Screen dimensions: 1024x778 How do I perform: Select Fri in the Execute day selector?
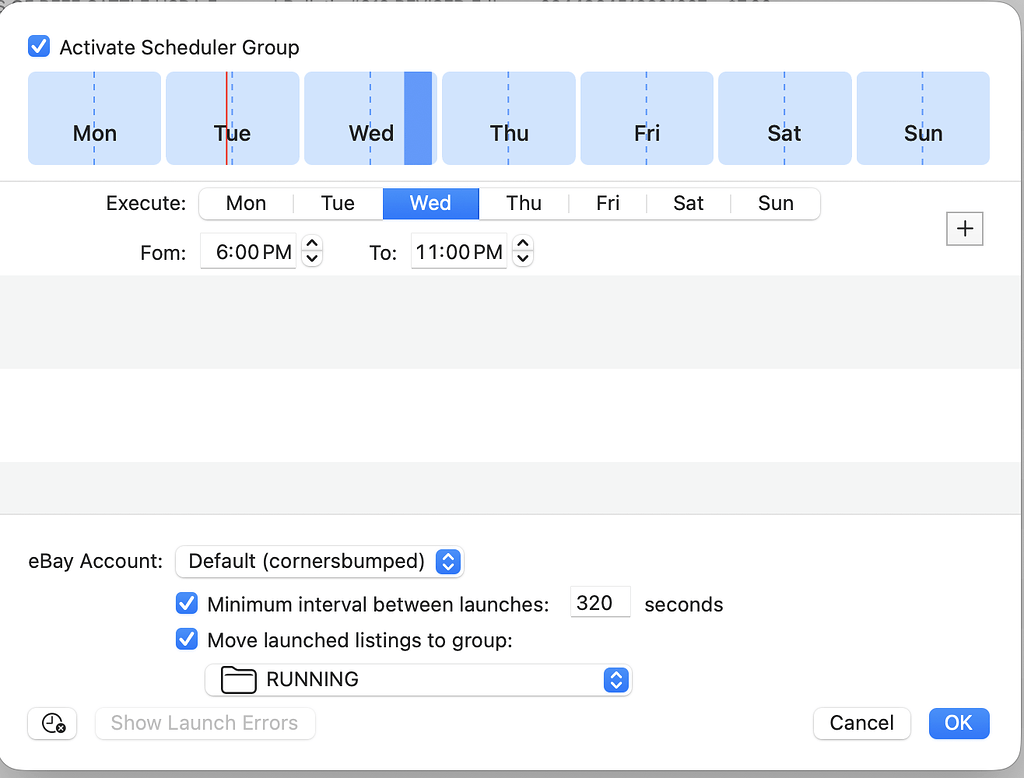[x=607, y=203]
